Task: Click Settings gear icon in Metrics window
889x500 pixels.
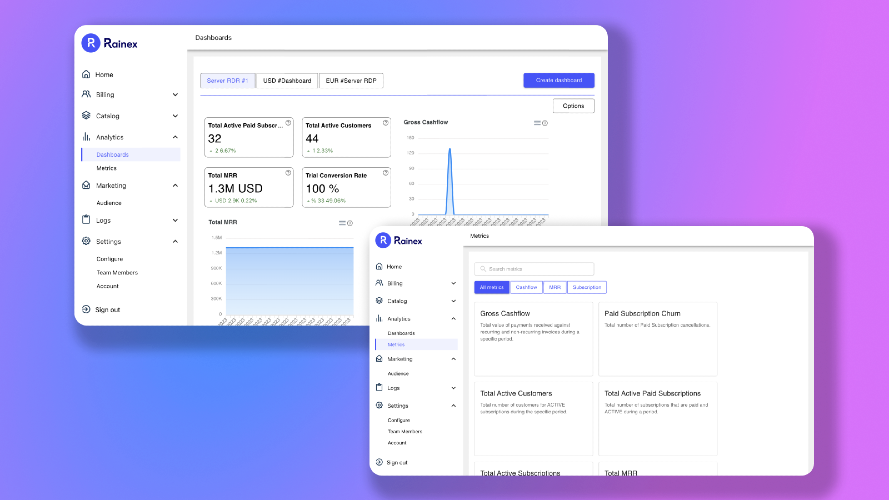Action: pyautogui.click(x=379, y=405)
